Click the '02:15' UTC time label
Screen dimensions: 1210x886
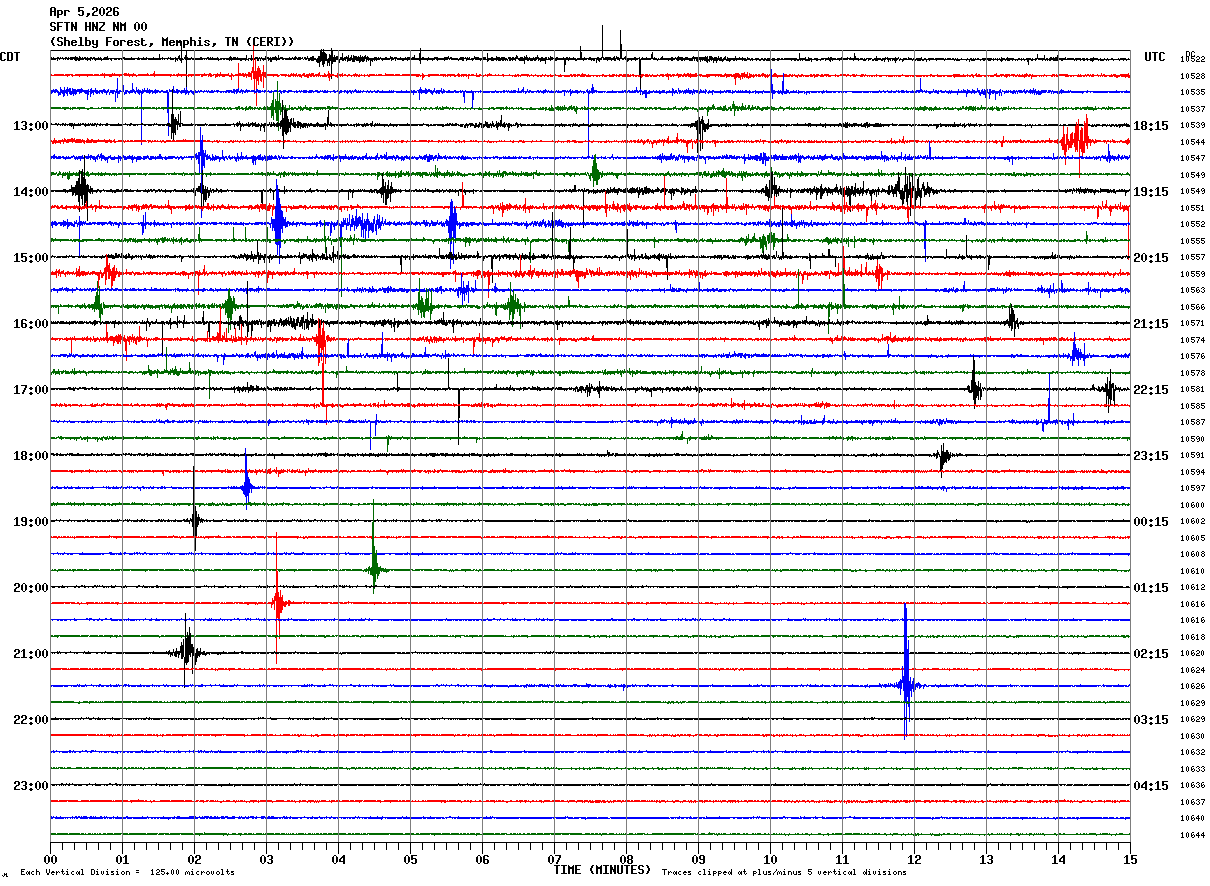coord(1151,654)
